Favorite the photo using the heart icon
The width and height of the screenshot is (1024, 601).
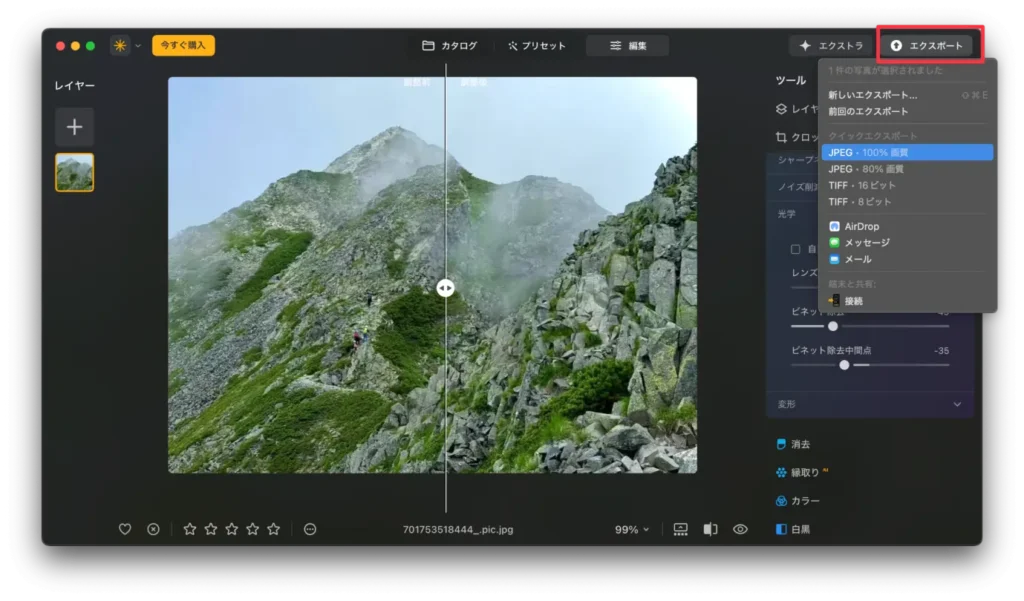click(x=124, y=530)
